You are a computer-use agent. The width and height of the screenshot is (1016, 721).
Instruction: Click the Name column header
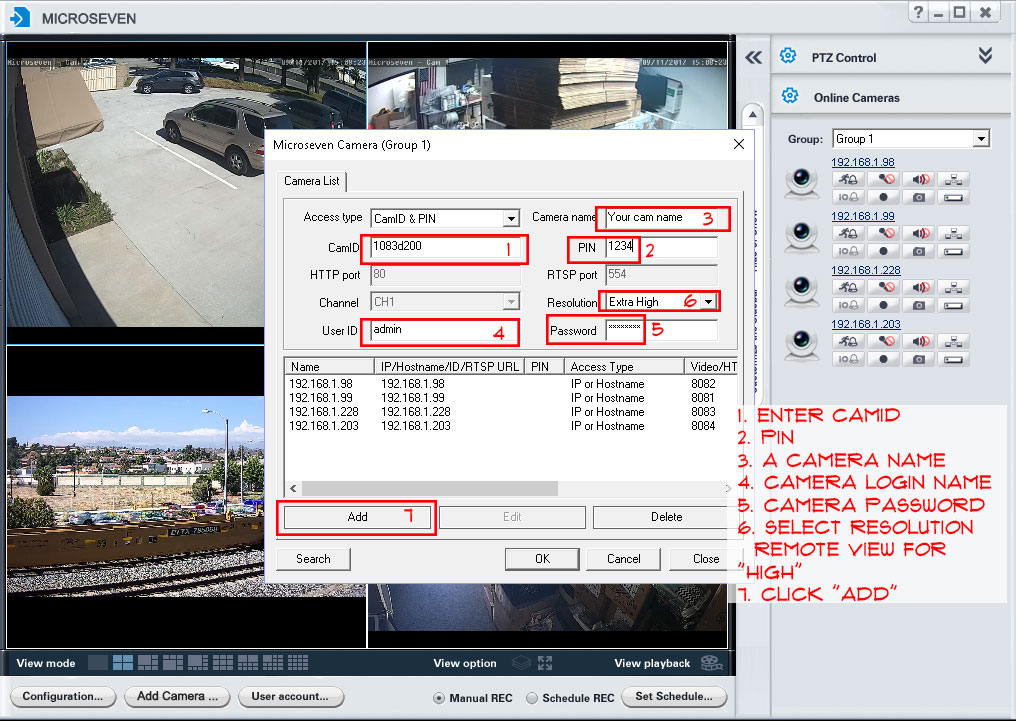click(329, 367)
